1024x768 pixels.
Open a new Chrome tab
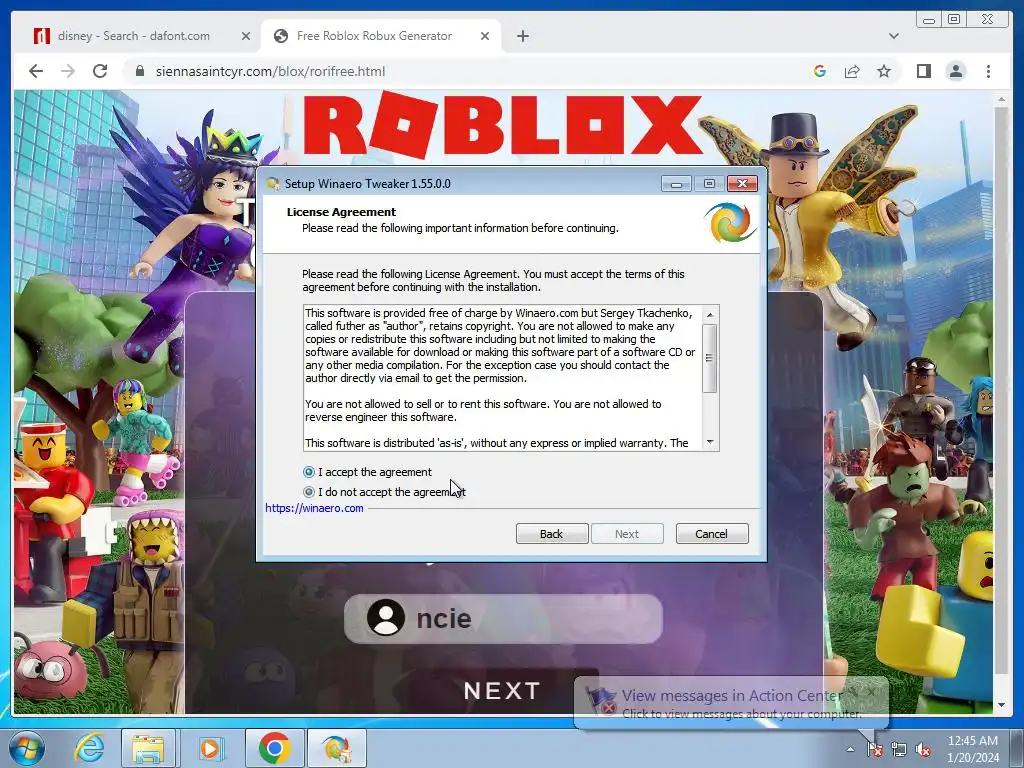point(522,36)
